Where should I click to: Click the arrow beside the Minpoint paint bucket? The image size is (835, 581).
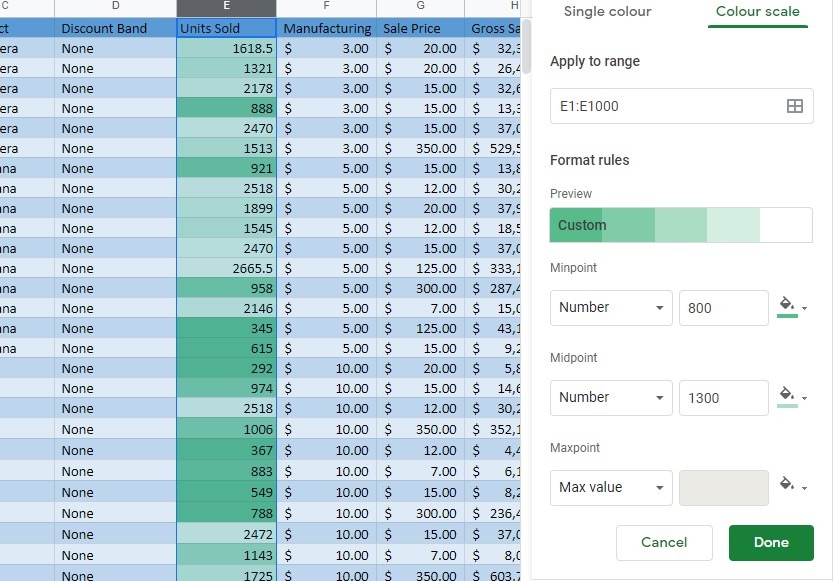point(803,310)
